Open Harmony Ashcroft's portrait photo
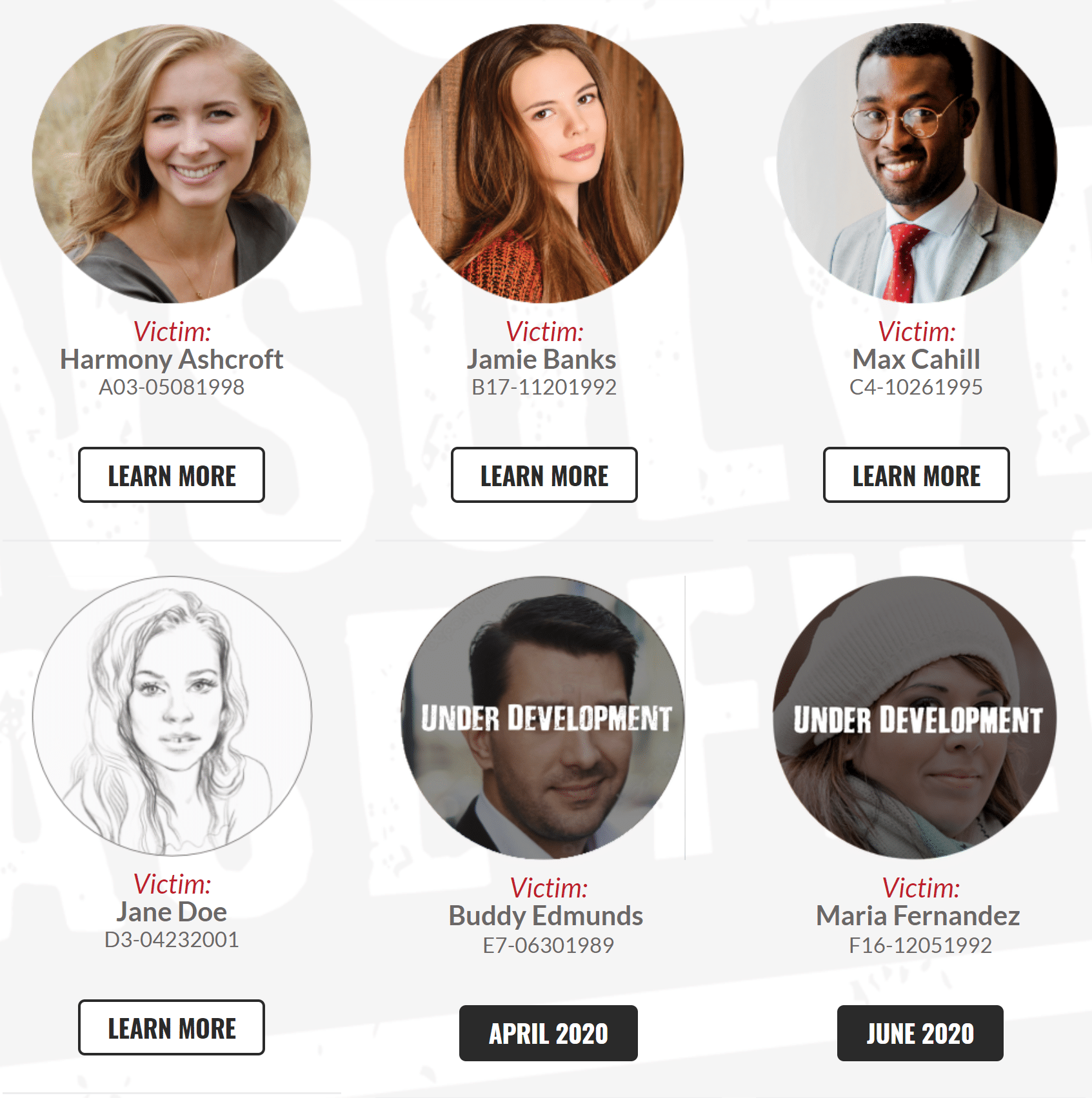Screen dimensions: 1092x1098 [x=172, y=164]
